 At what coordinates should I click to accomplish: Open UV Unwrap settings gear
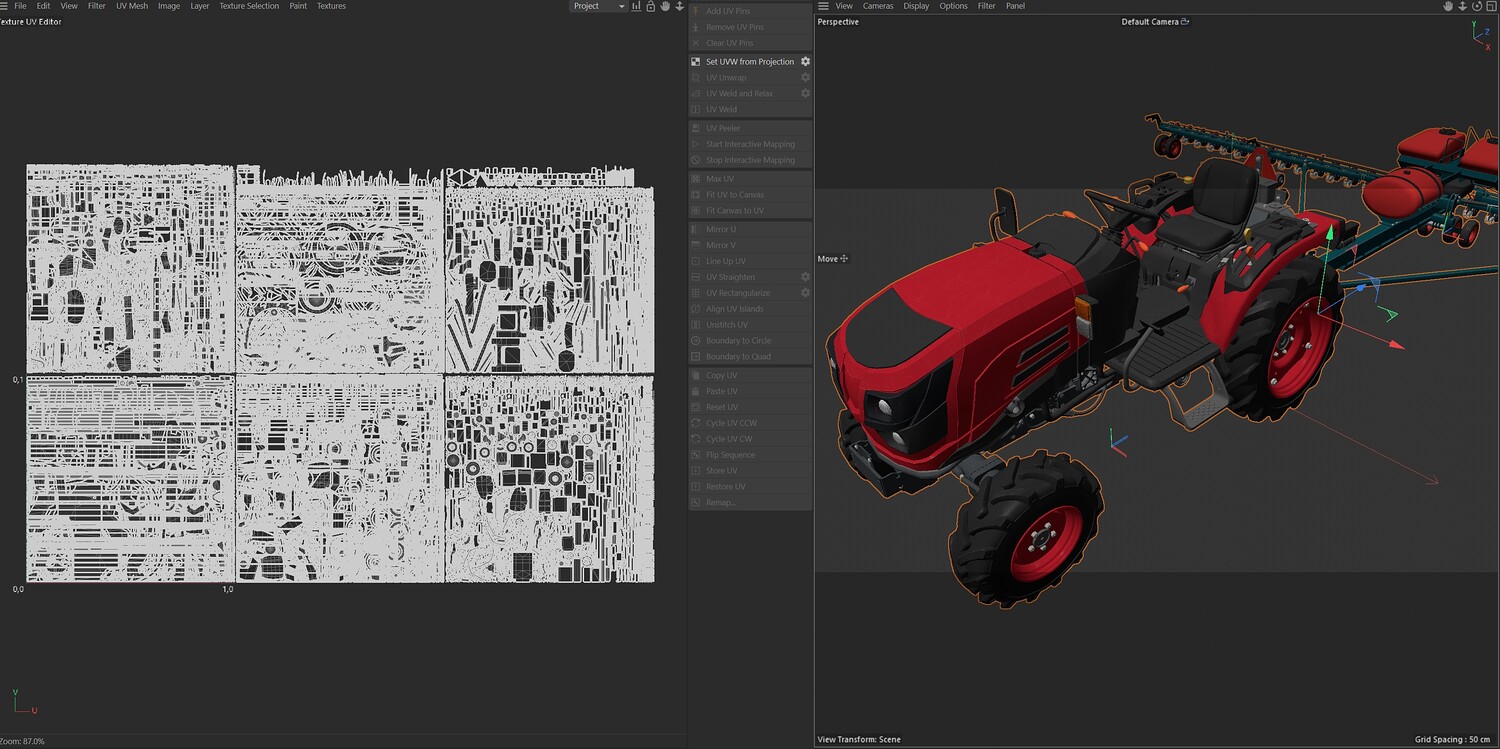tap(805, 77)
